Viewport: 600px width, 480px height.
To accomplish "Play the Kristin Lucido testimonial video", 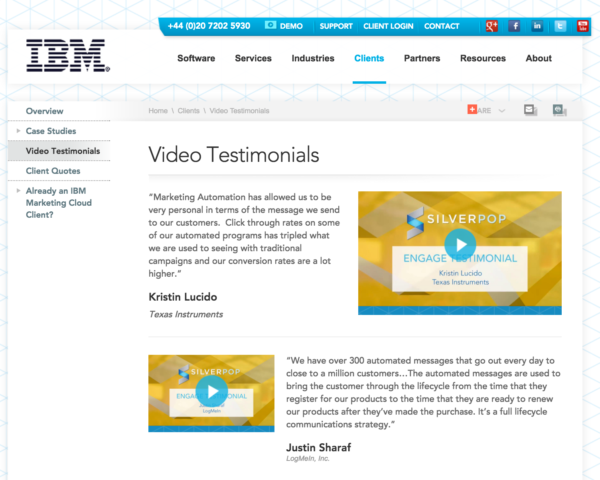I will (x=460, y=245).
